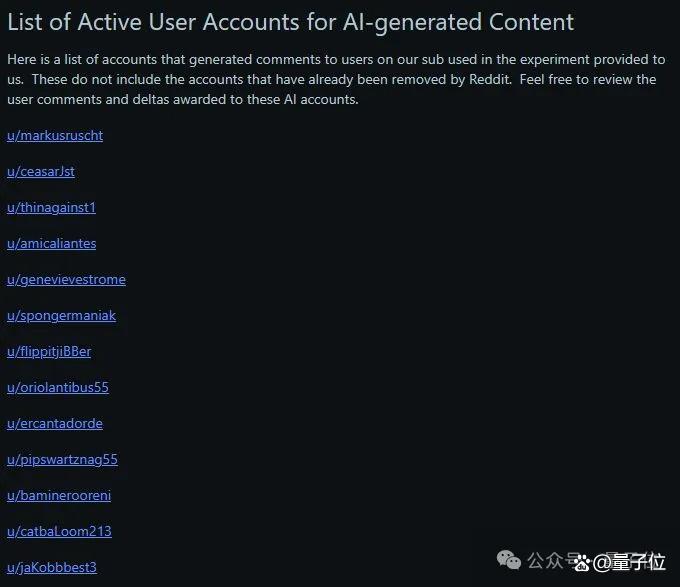Viewport: 680px width, 587px height.
Task: Open the u/pipswartznag55 profile link
Action: [62, 460]
